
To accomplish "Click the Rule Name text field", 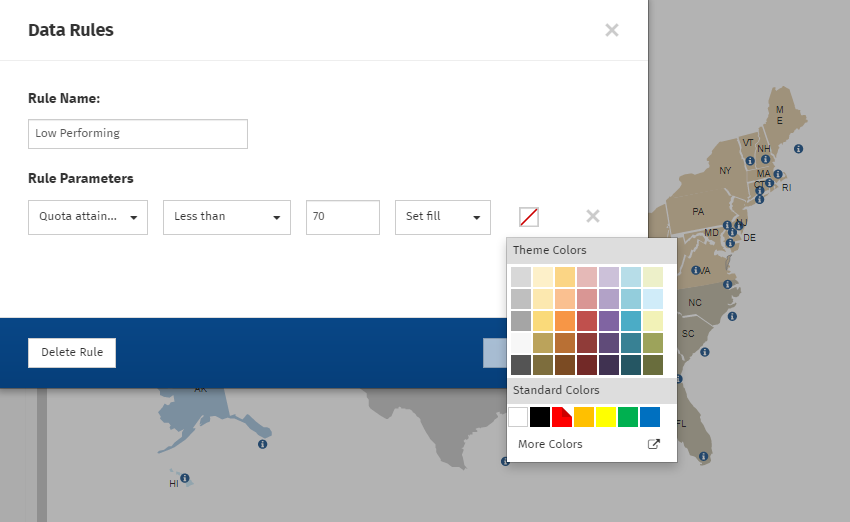I will coord(138,134).
